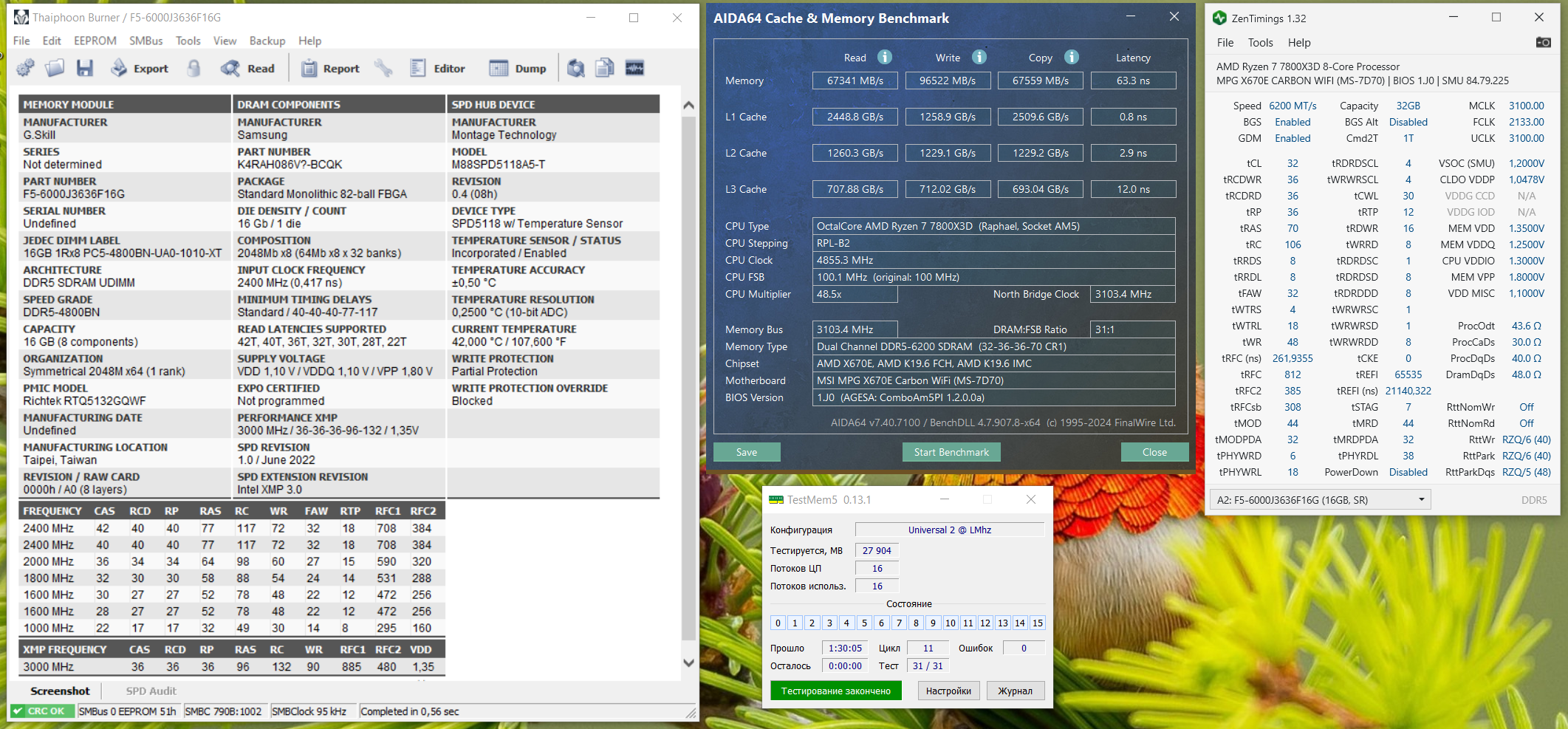
Task: Click the open folder toolbar icon
Action: 55,69
